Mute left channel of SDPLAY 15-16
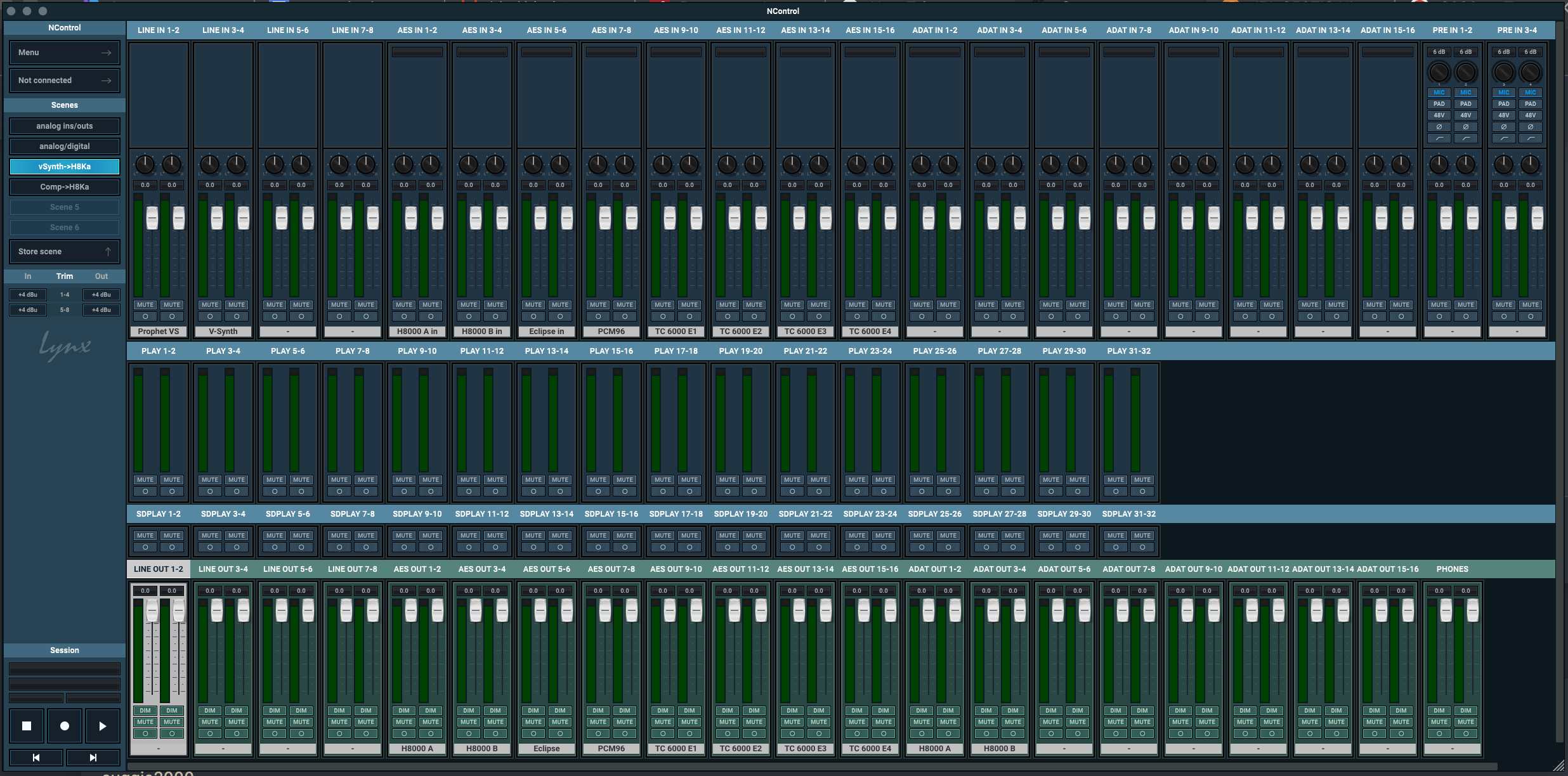The height and width of the screenshot is (776, 1568). [x=598, y=536]
